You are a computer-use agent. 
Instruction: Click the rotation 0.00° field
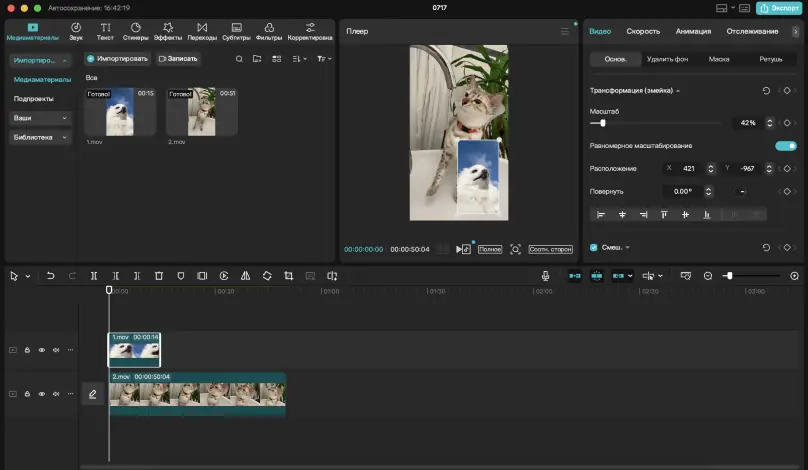[x=683, y=192]
